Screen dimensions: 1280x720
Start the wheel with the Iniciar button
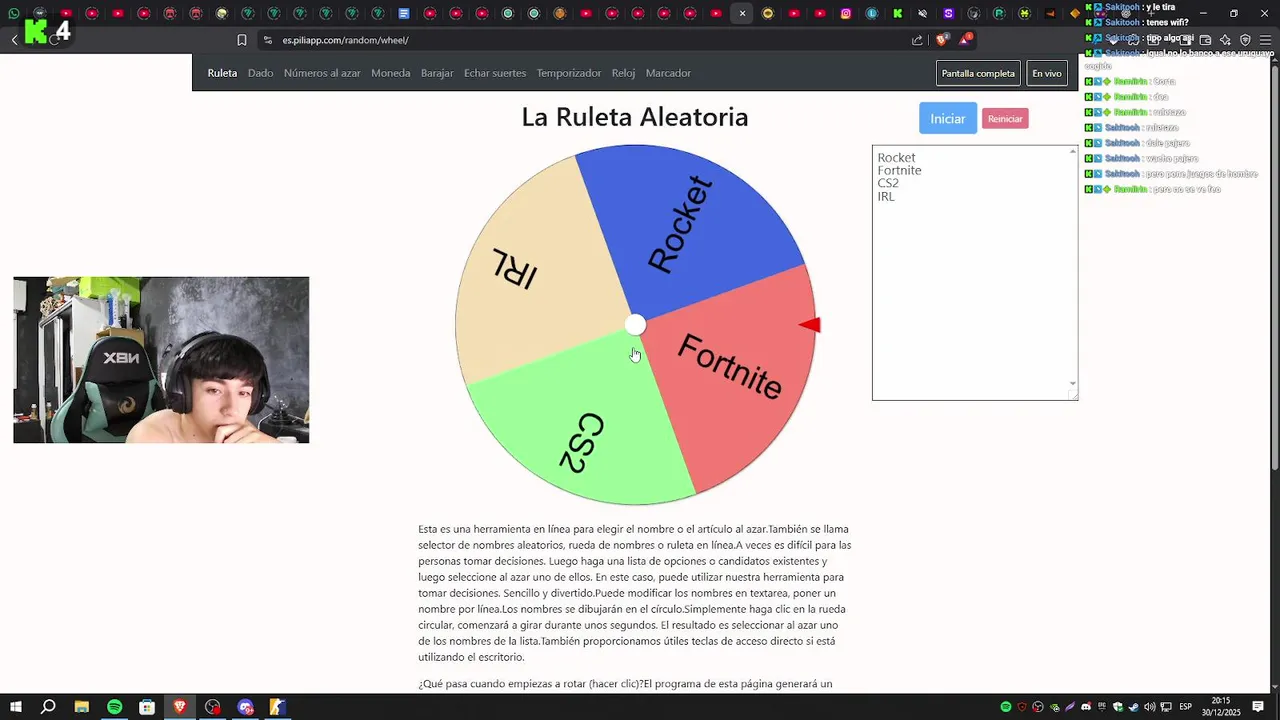tap(948, 118)
